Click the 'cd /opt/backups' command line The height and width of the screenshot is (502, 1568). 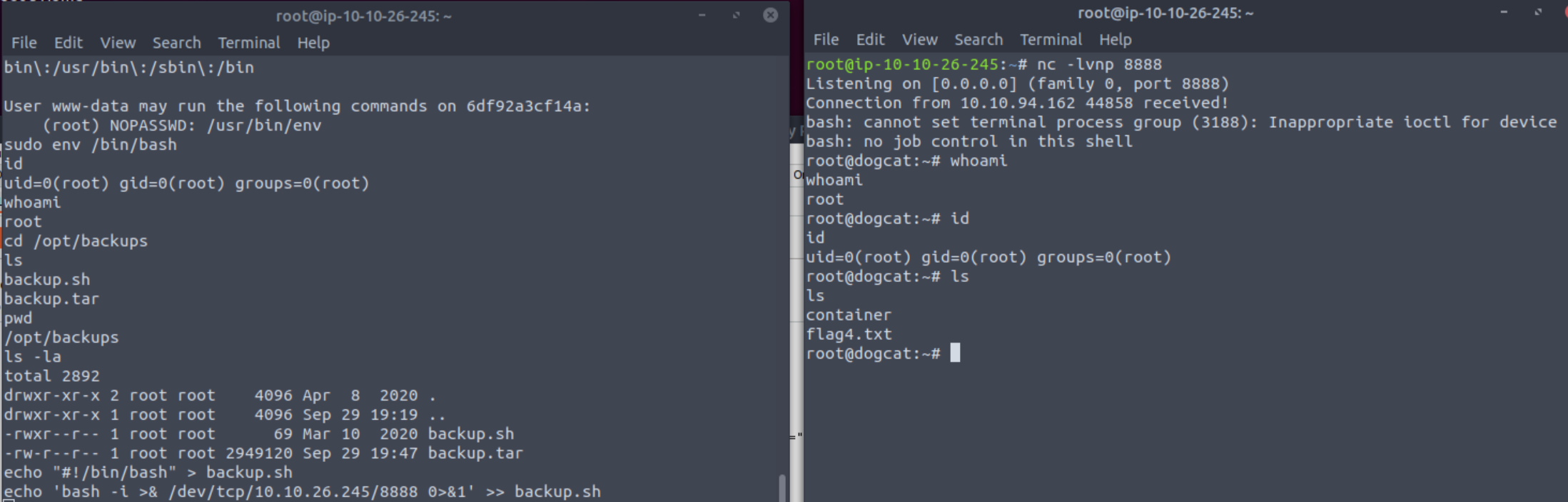[76, 241]
